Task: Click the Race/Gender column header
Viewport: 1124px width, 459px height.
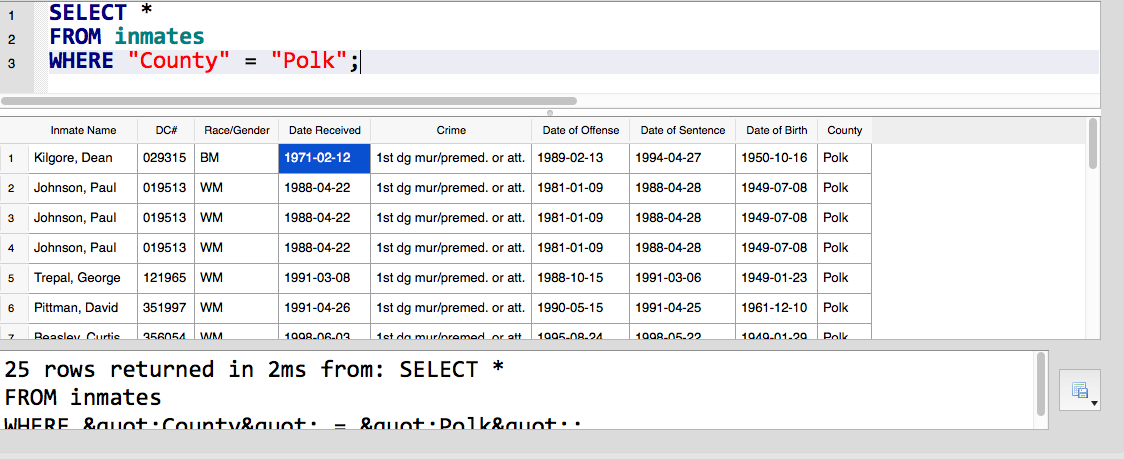Action: 237,131
